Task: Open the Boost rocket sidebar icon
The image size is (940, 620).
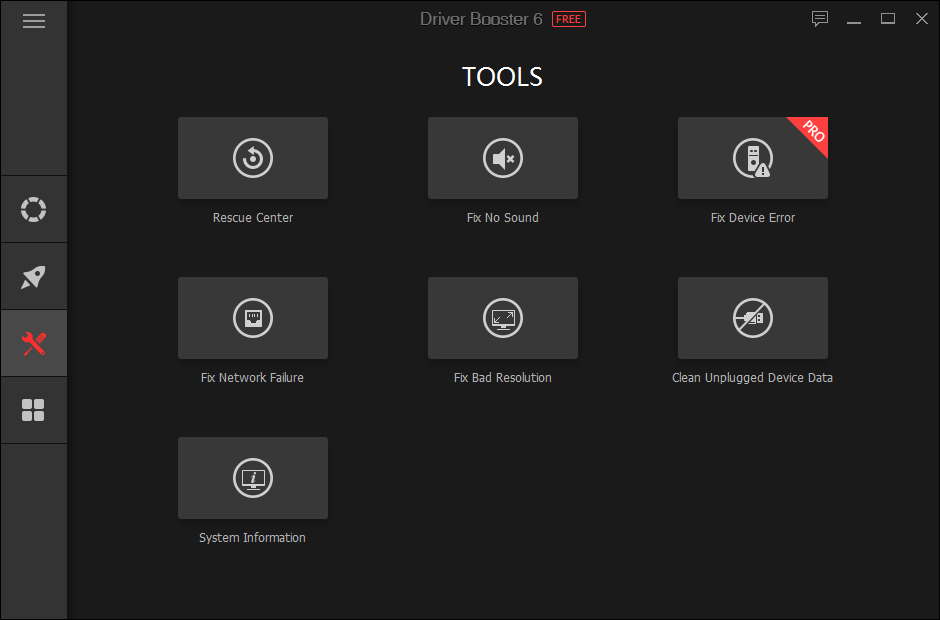Action: pos(34,277)
